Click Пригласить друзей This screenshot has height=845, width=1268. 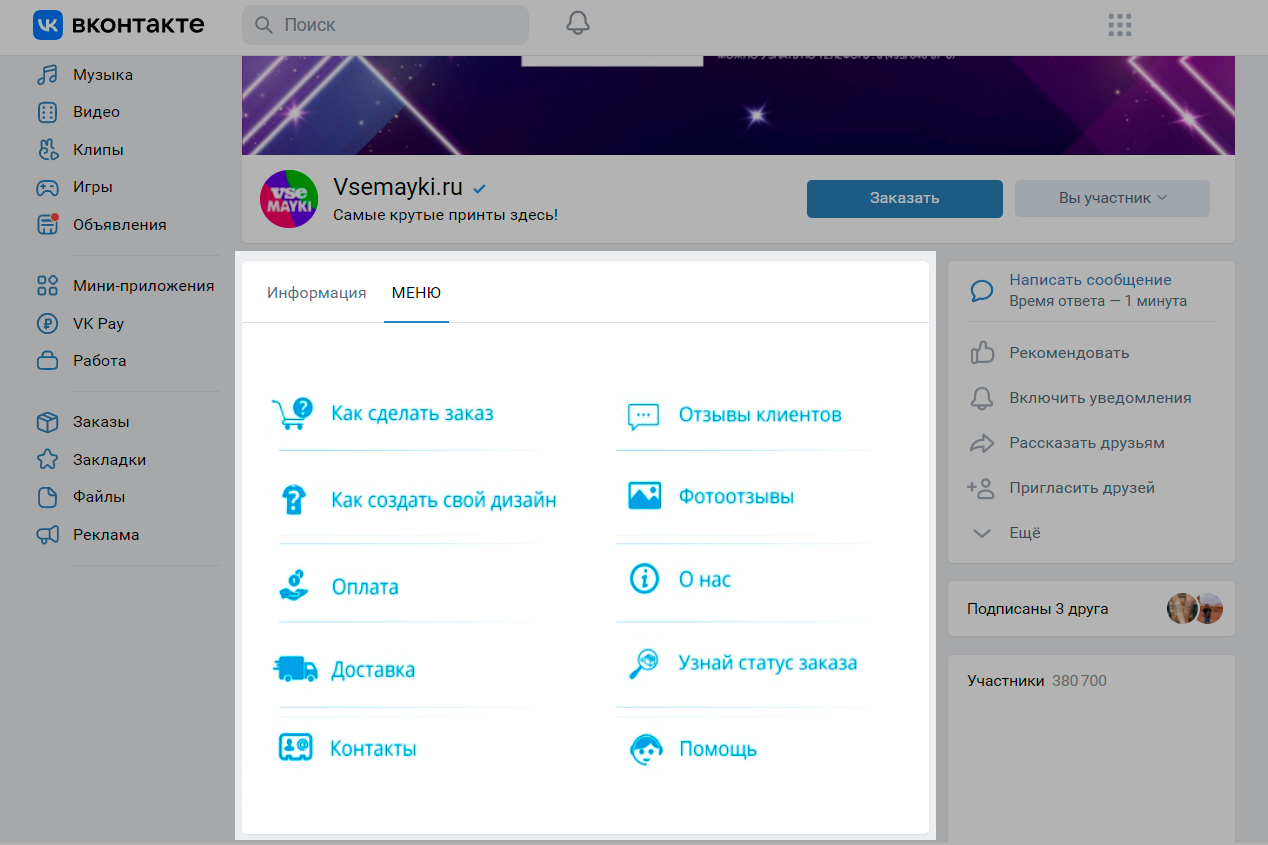[x=1082, y=488]
